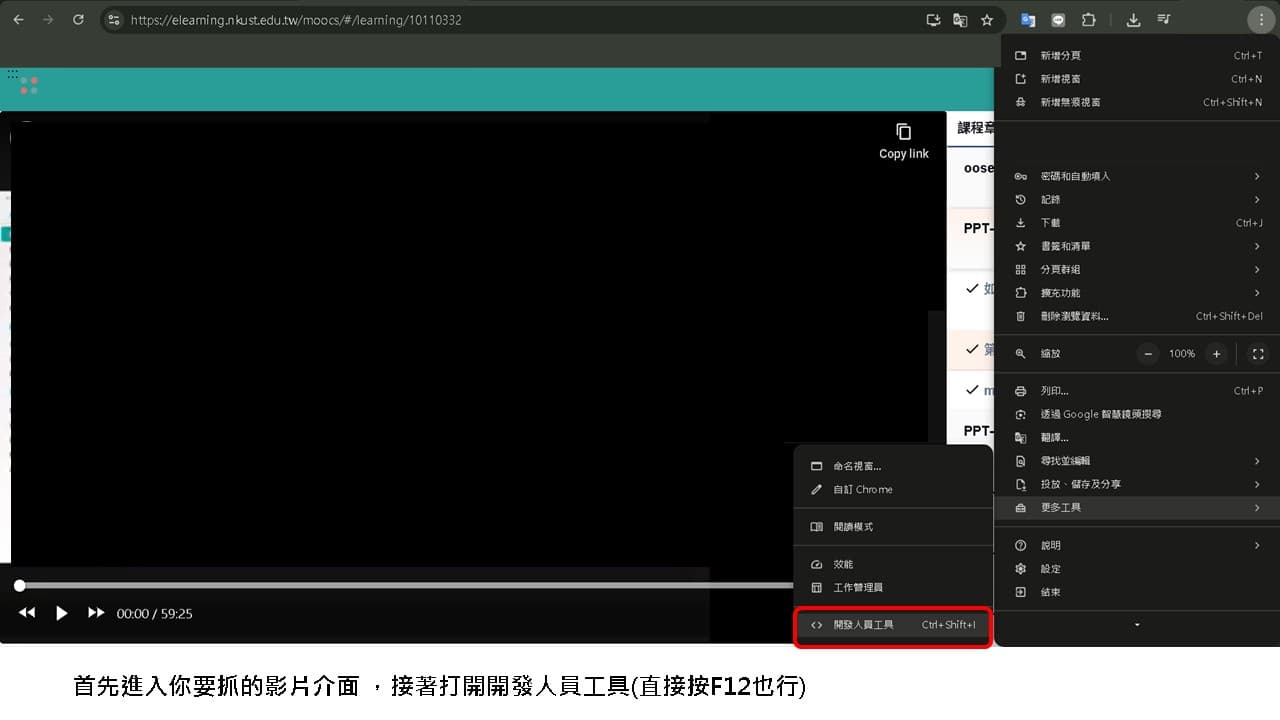
Task: Expand 尋找並編輯 submenu
Action: coord(1138,461)
